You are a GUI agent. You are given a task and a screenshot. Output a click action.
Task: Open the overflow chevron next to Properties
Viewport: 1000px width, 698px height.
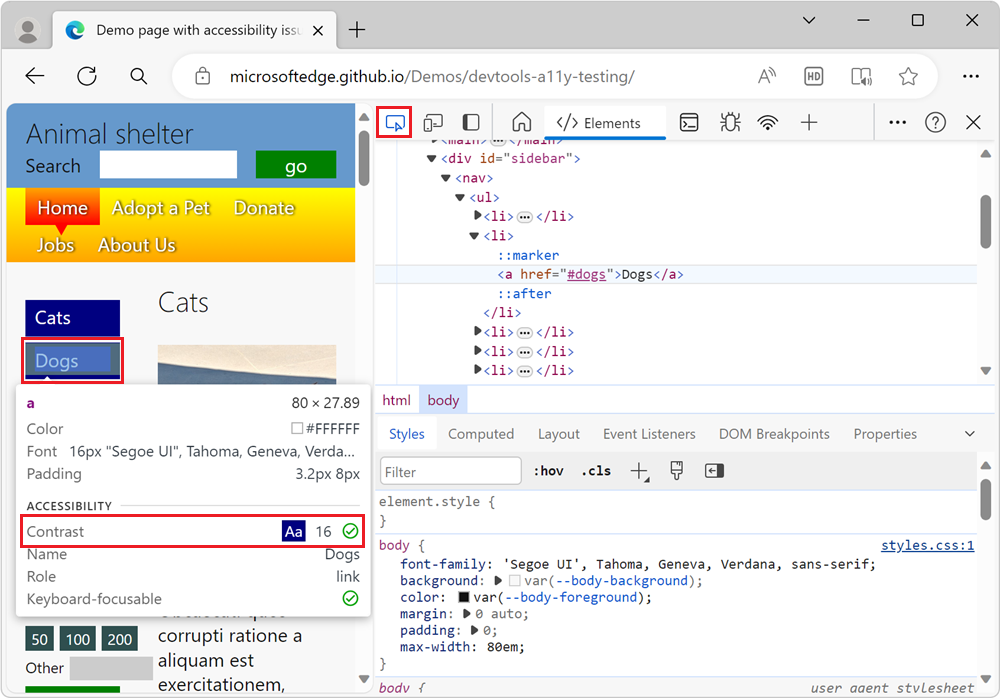pyautogui.click(x=968, y=433)
